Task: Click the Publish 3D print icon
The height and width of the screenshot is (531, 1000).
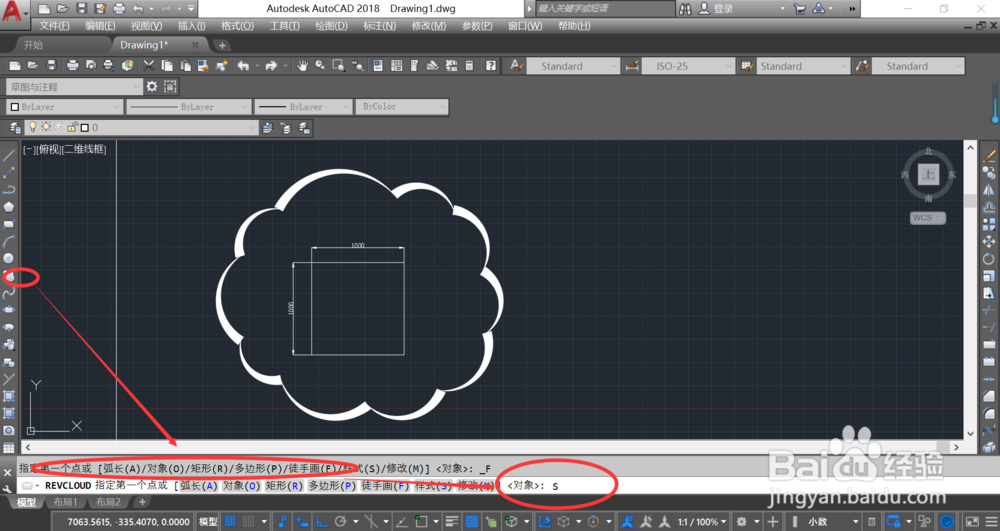Action: click(x=128, y=66)
